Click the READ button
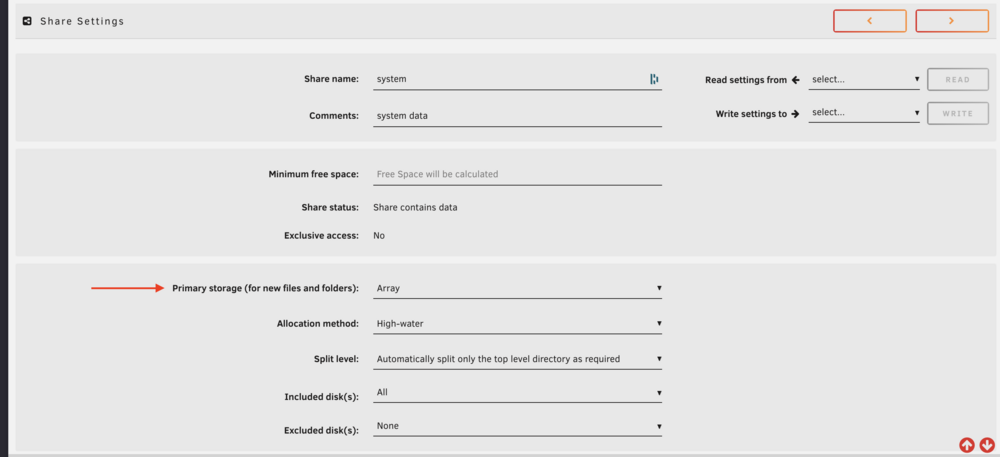Image resolution: width=1000 pixels, height=457 pixels. [x=957, y=80]
